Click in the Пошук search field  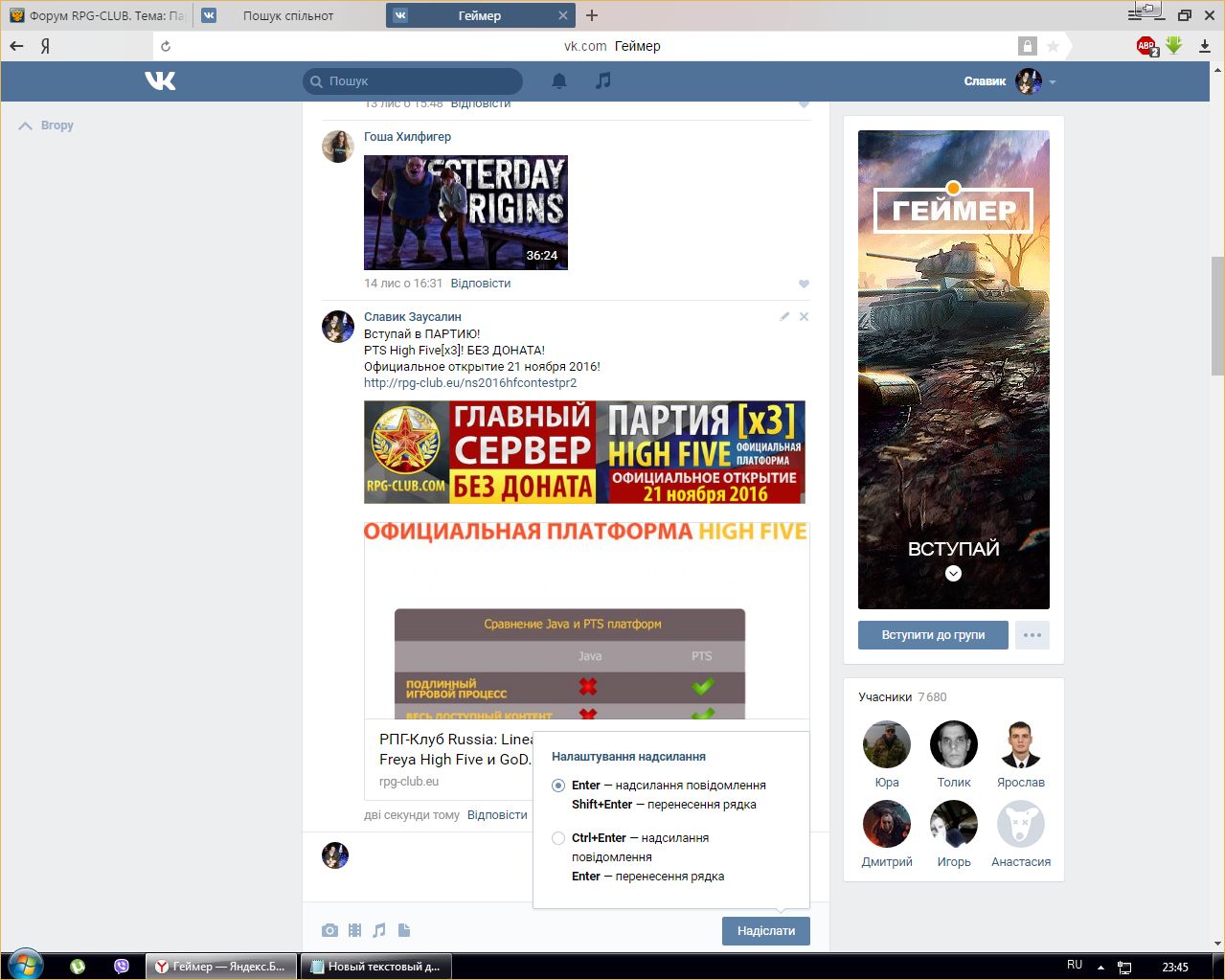(414, 81)
